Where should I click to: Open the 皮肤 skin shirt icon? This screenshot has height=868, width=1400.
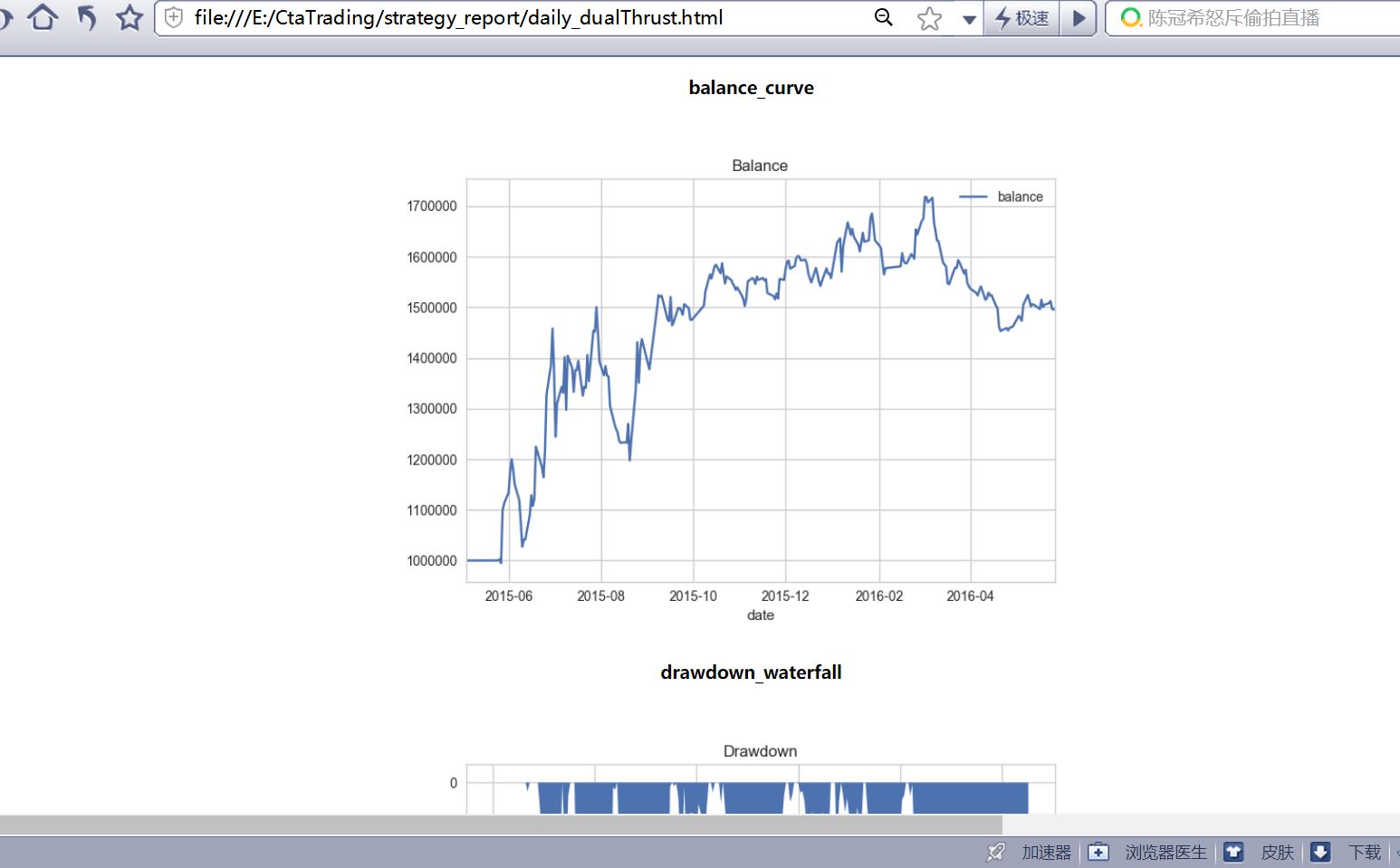click(1259, 852)
